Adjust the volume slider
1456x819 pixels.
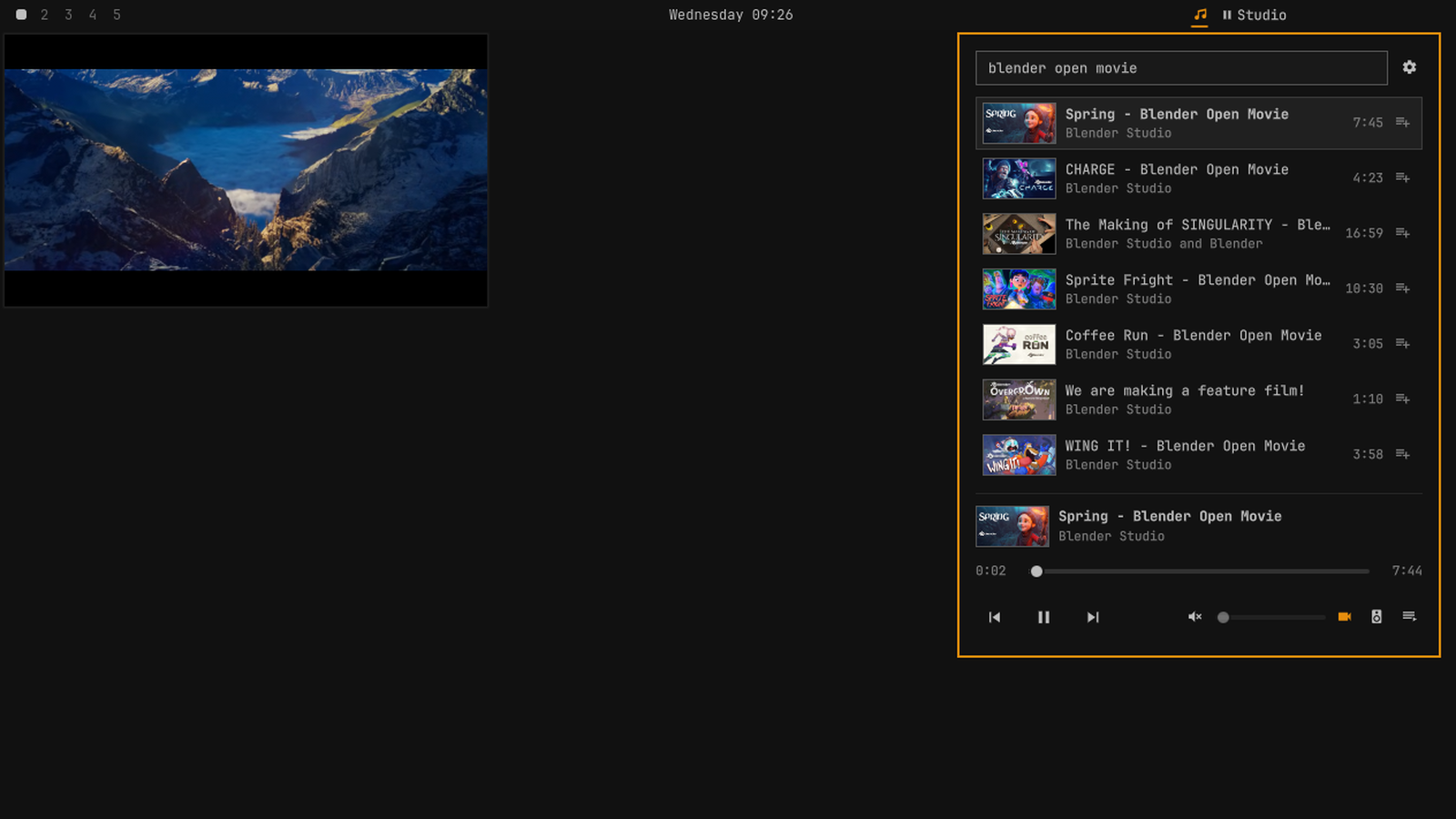point(1272,617)
